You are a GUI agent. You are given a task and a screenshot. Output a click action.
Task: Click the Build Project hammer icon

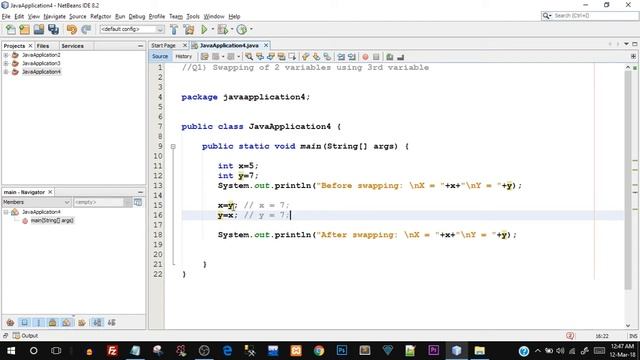[174, 29]
